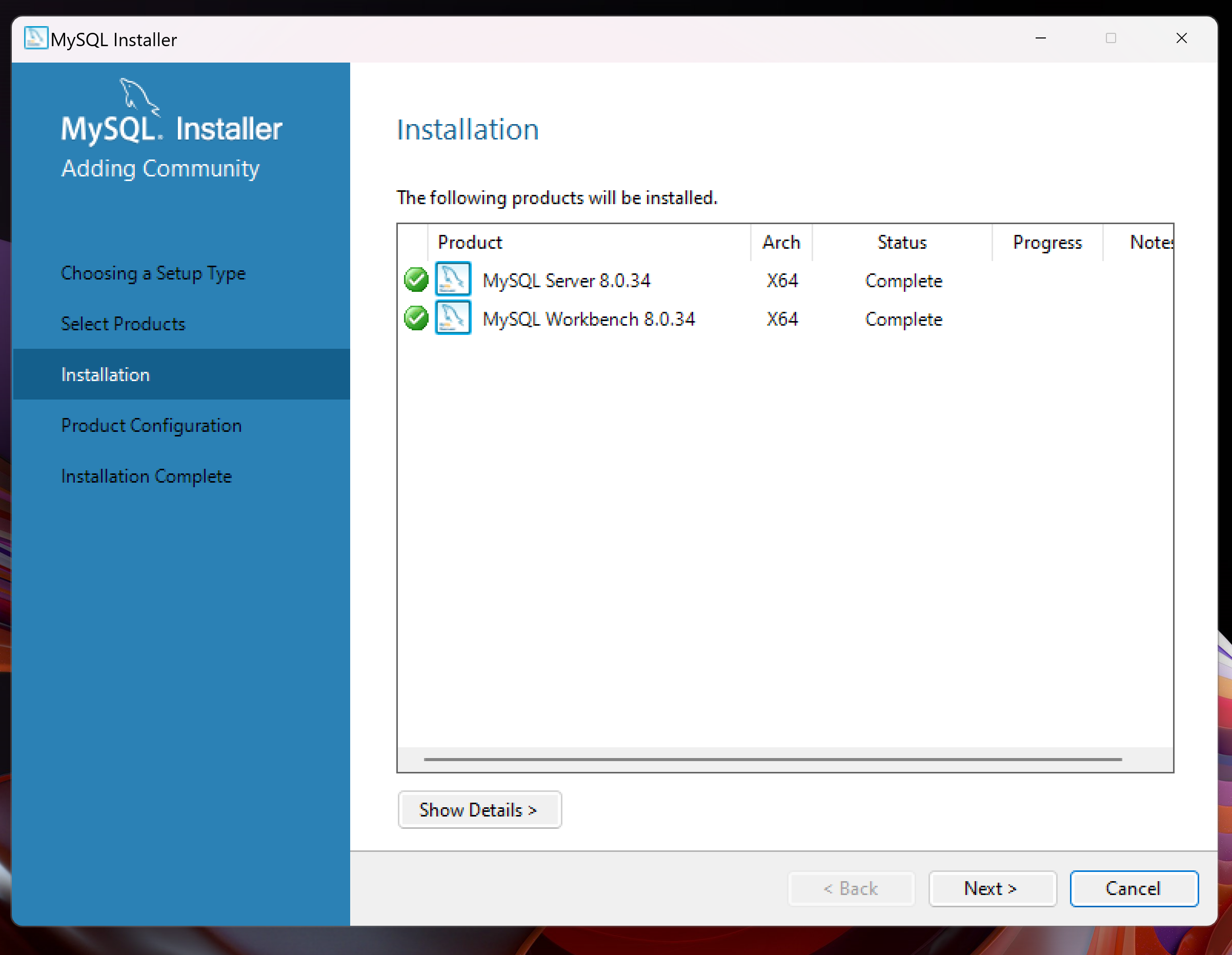Click the MySQL dolphin logo in sidebar
Screen dimensions: 1232x955
[x=139, y=96]
